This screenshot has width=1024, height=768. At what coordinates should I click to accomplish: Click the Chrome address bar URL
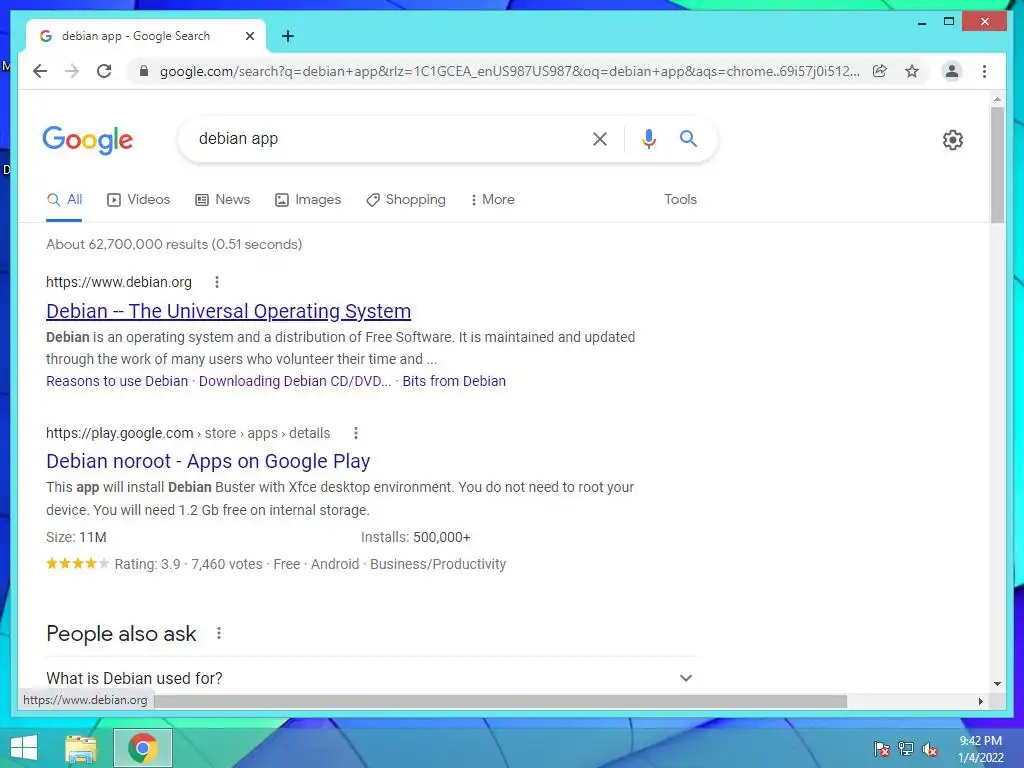tap(509, 71)
